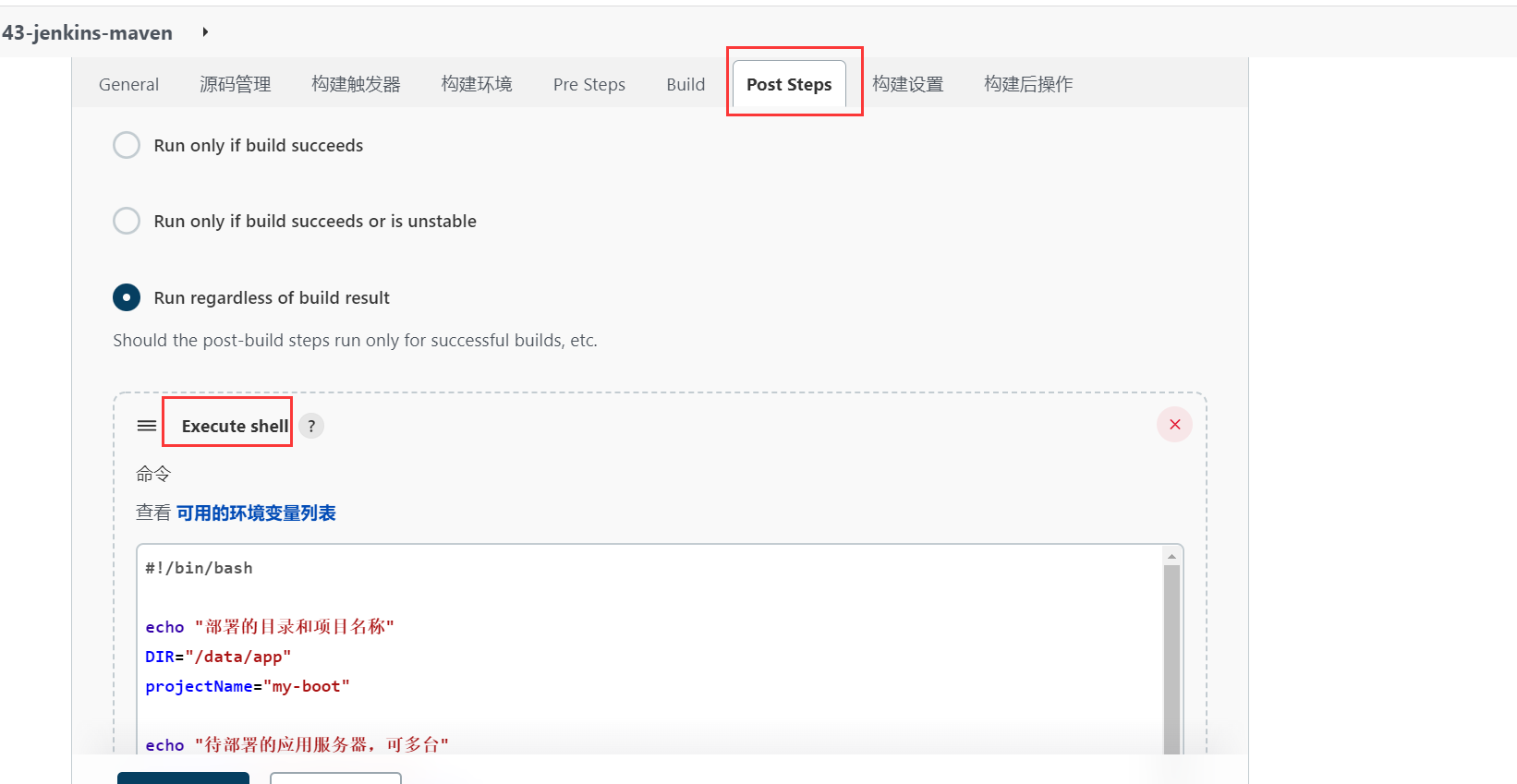Switch to the Build tab
This screenshot has width=1517, height=784.
click(686, 84)
